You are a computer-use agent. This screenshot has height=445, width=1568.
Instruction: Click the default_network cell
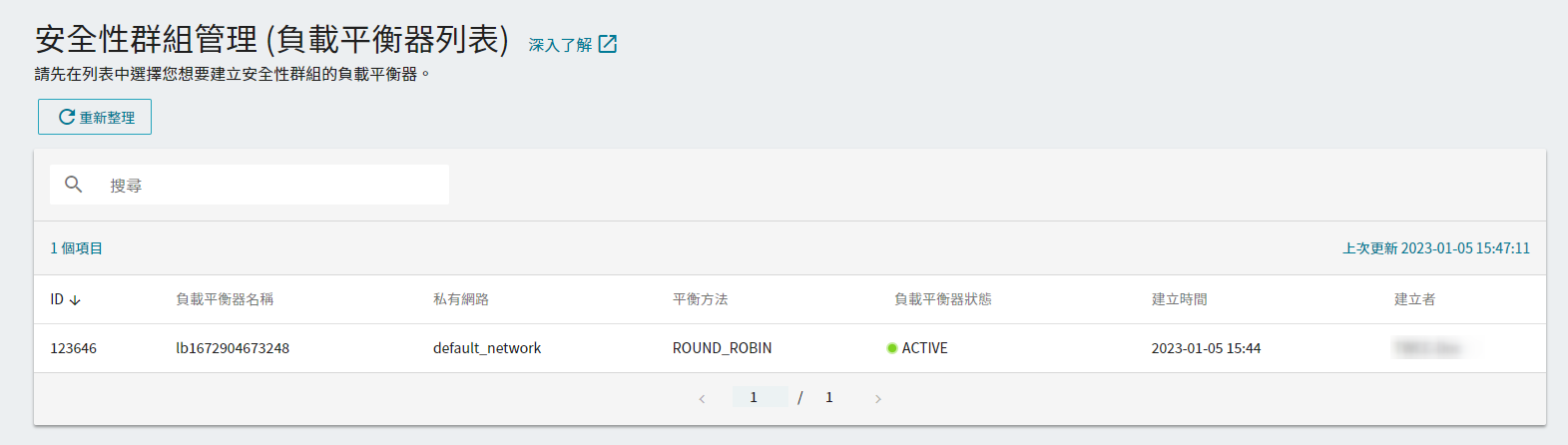click(x=487, y=348)
